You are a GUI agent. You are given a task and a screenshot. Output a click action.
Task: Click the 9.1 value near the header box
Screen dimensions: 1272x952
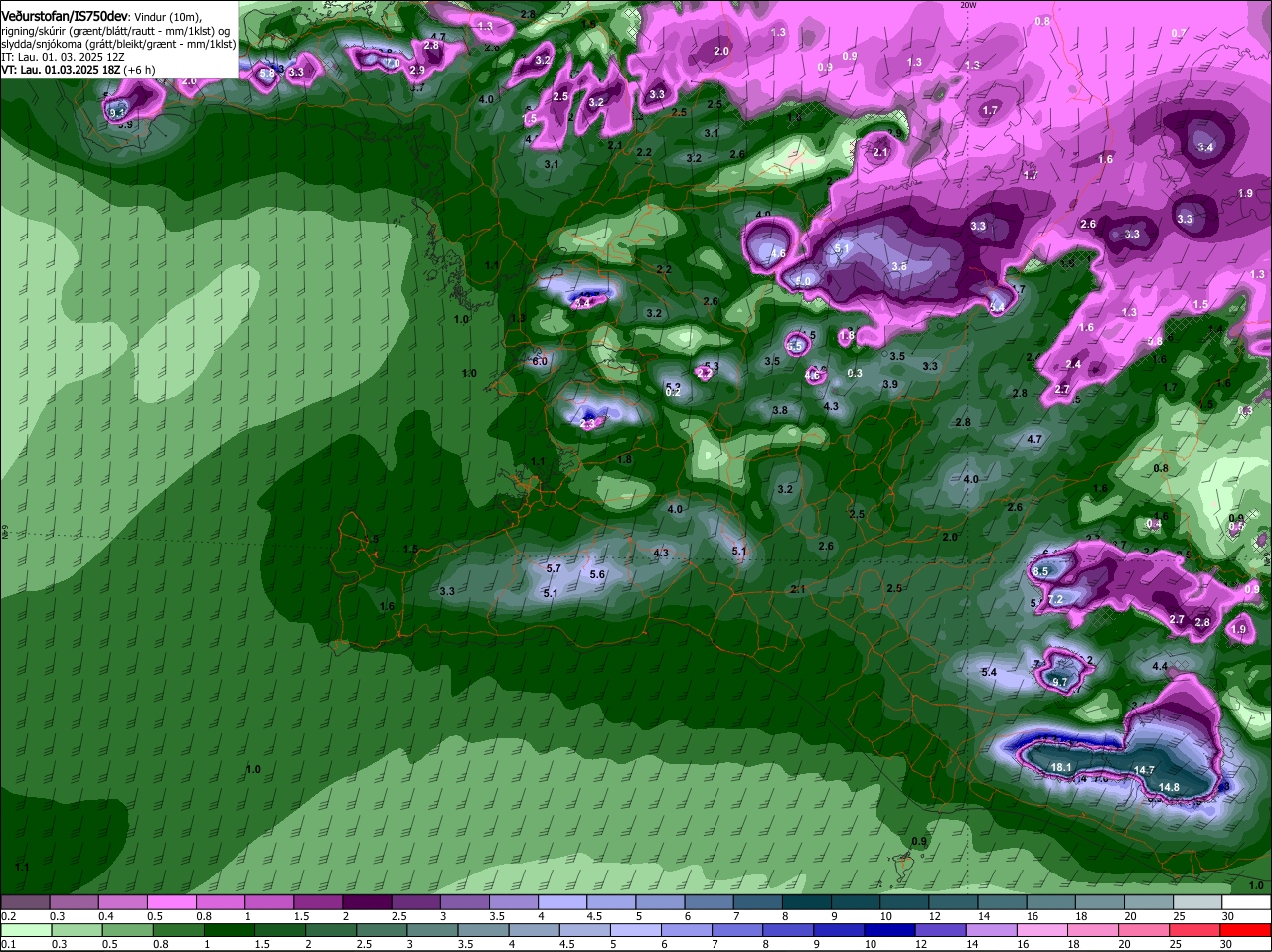pyautogui.click(x=117, y=113)
